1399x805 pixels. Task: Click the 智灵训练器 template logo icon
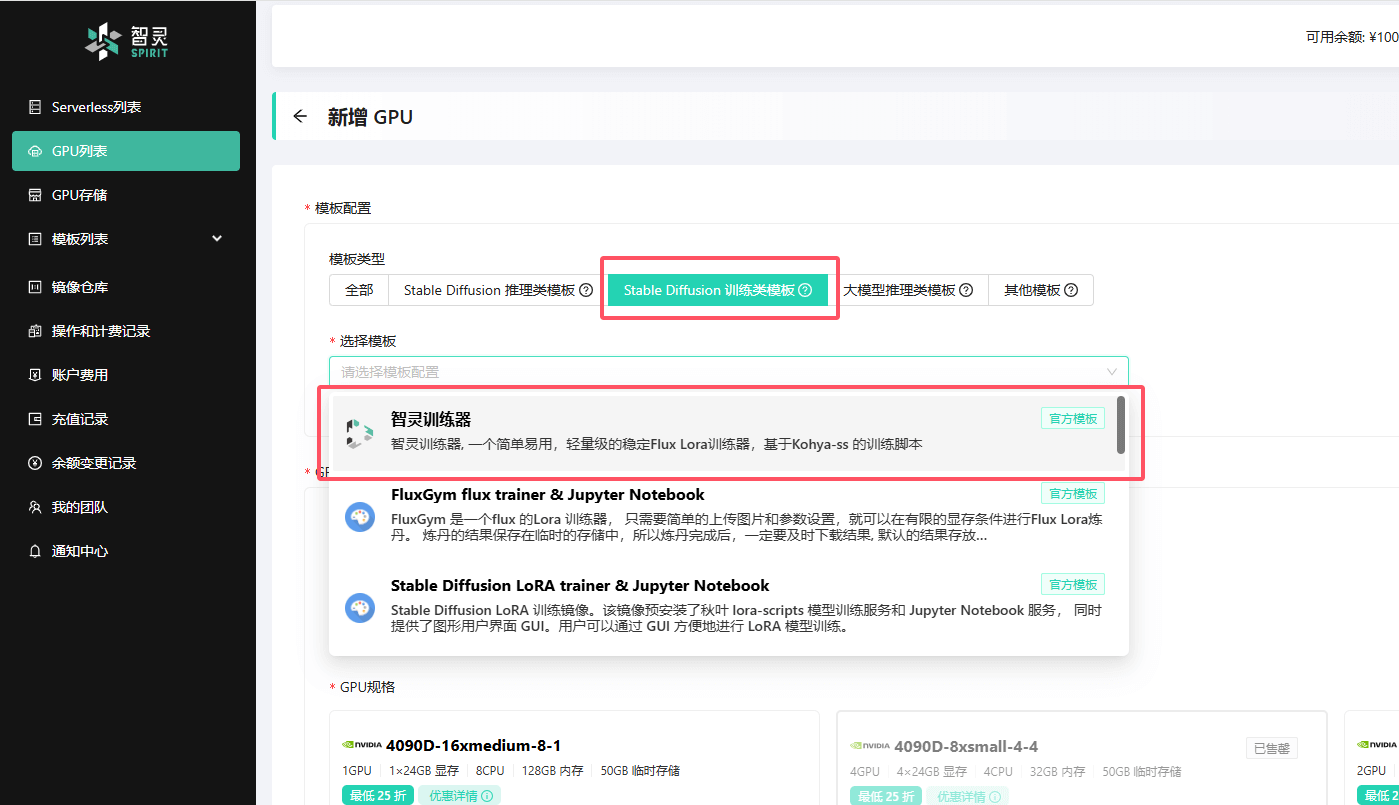pos(360,433)
